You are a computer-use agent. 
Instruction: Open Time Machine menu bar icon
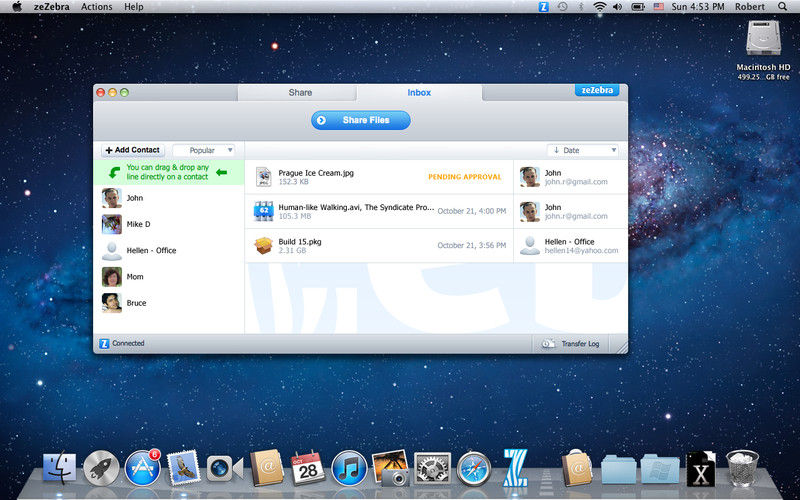pyautogui.click(x=562, y=7)
